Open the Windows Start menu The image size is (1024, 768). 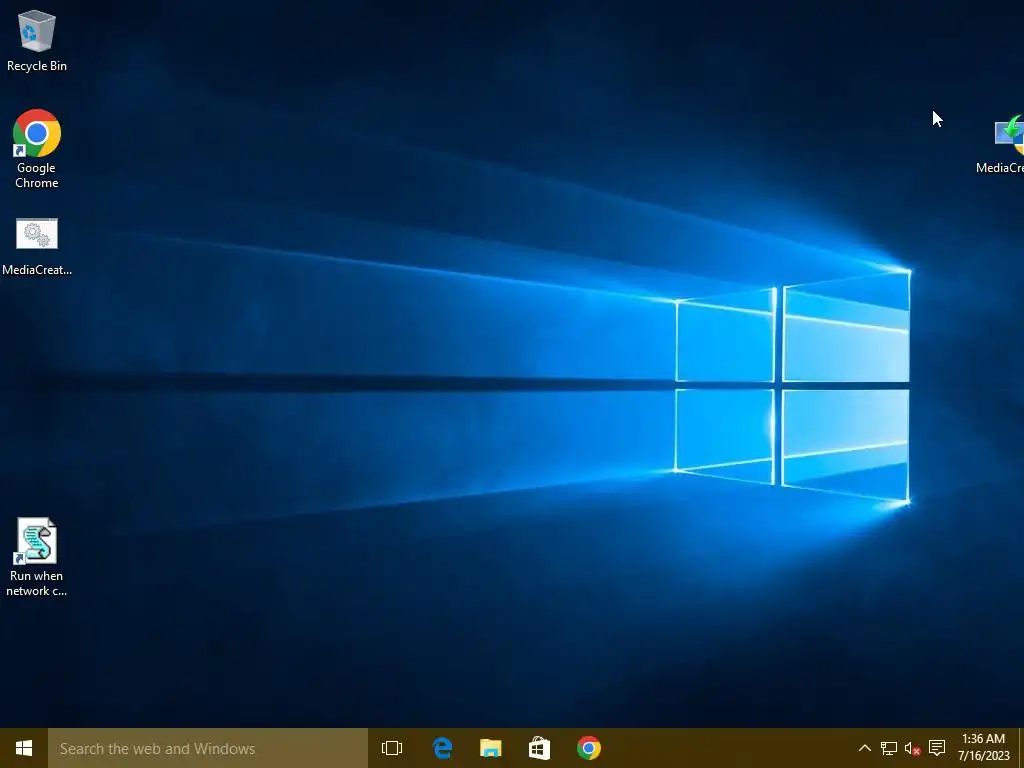24,748
